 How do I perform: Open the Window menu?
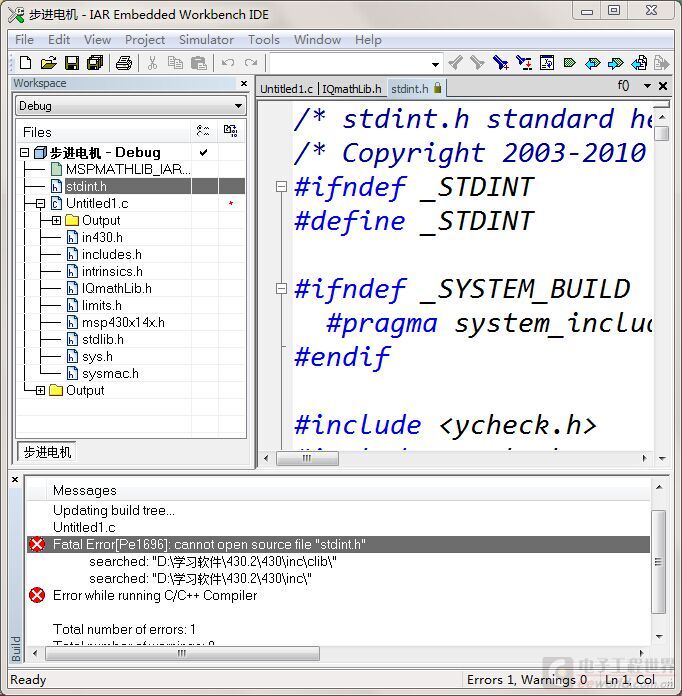pyautogui.click(x=317, y=40)
